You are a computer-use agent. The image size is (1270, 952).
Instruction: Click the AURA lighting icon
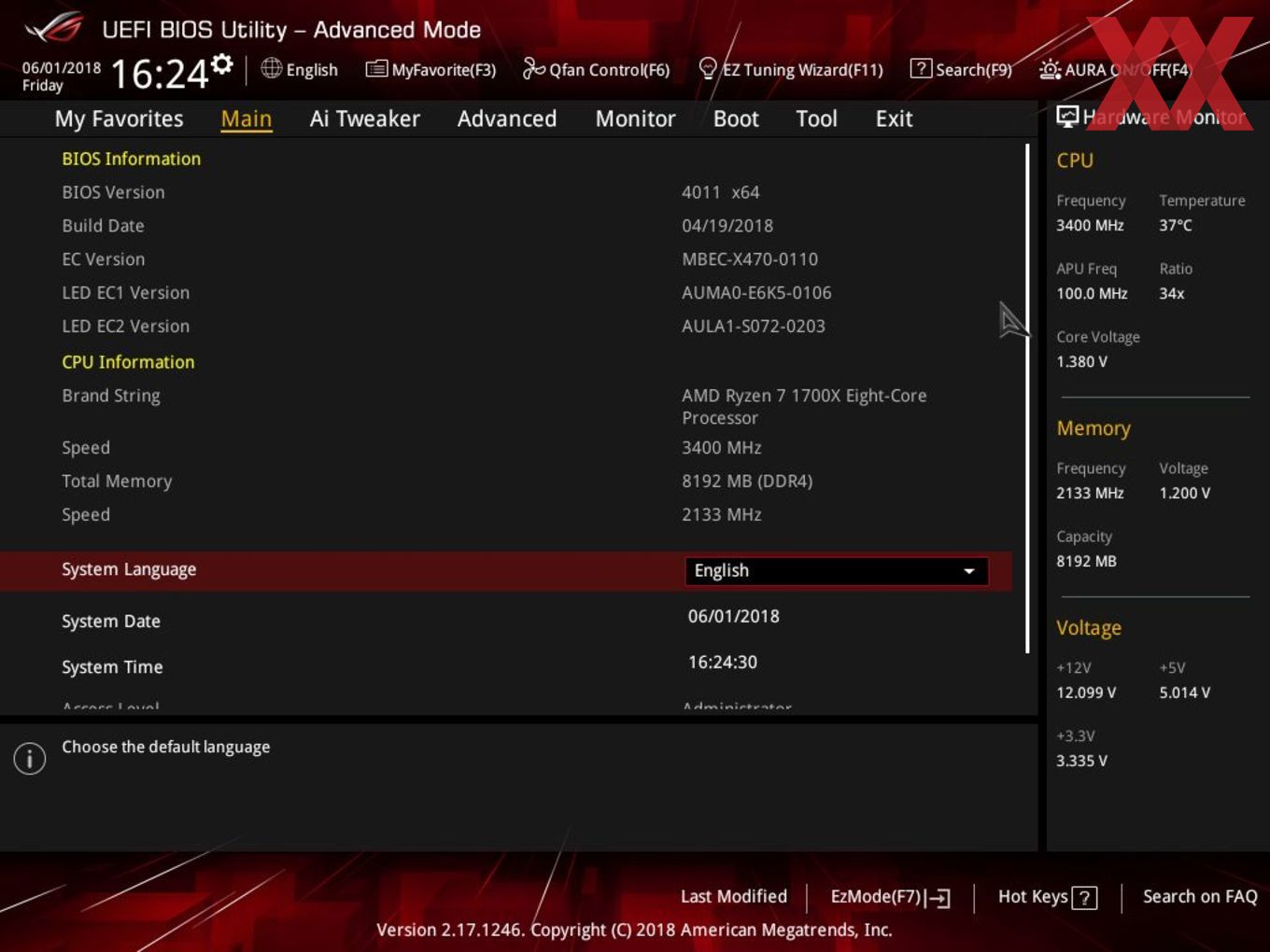click(1050, 69)
